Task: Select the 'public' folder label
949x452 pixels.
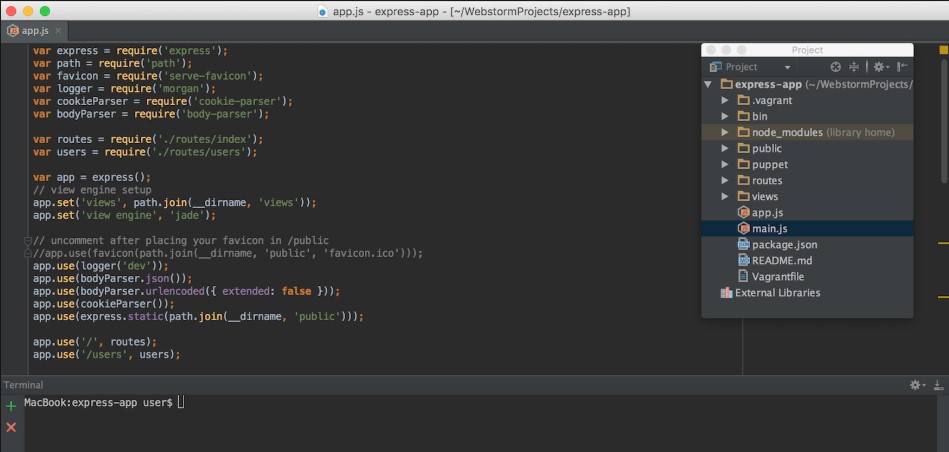Action: coord(767,148)
